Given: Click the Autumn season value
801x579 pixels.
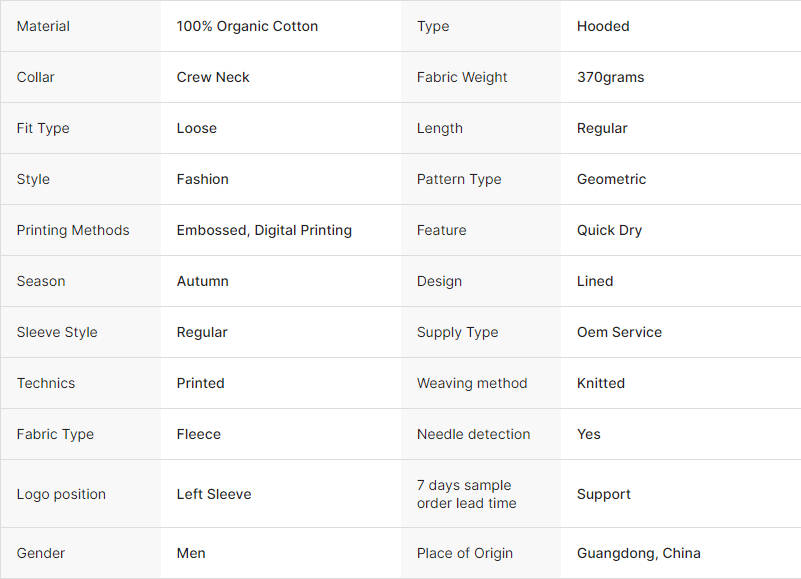Looking at the screenshot, I should [203, 281].
